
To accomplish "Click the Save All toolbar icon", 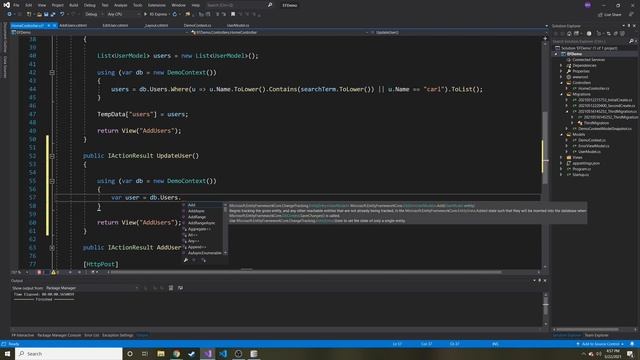I will point(53,14).
